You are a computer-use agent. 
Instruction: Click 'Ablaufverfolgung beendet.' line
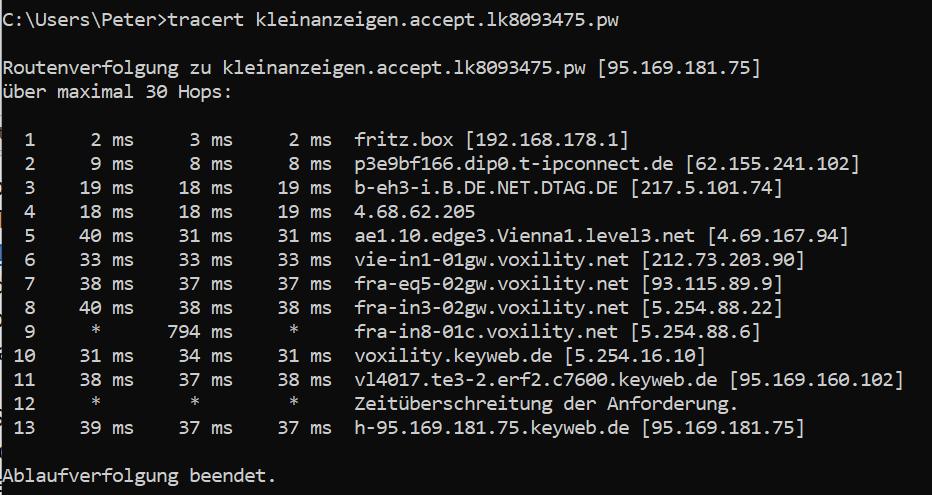pos(139,476)
